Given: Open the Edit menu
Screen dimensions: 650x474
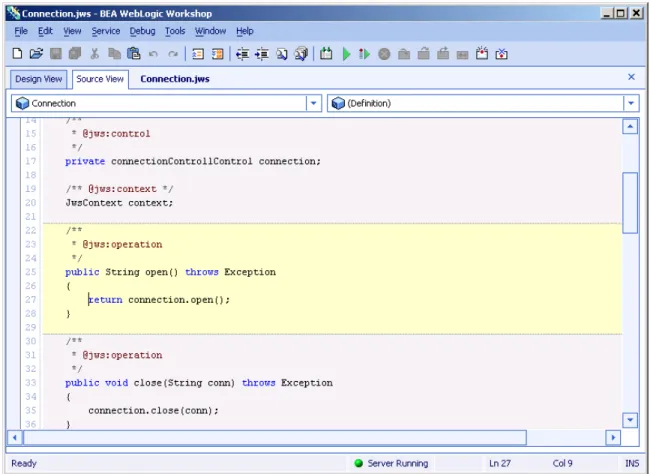Looking at the screenshot, I should [45, 31].
